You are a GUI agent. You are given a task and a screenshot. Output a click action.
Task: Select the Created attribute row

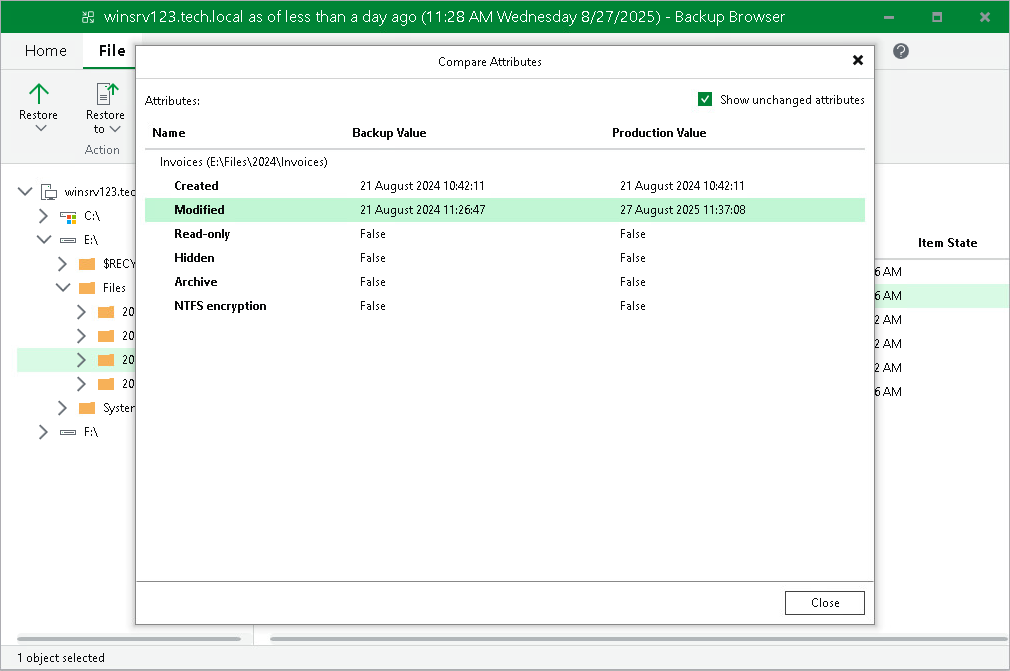(x=504, y=186)
